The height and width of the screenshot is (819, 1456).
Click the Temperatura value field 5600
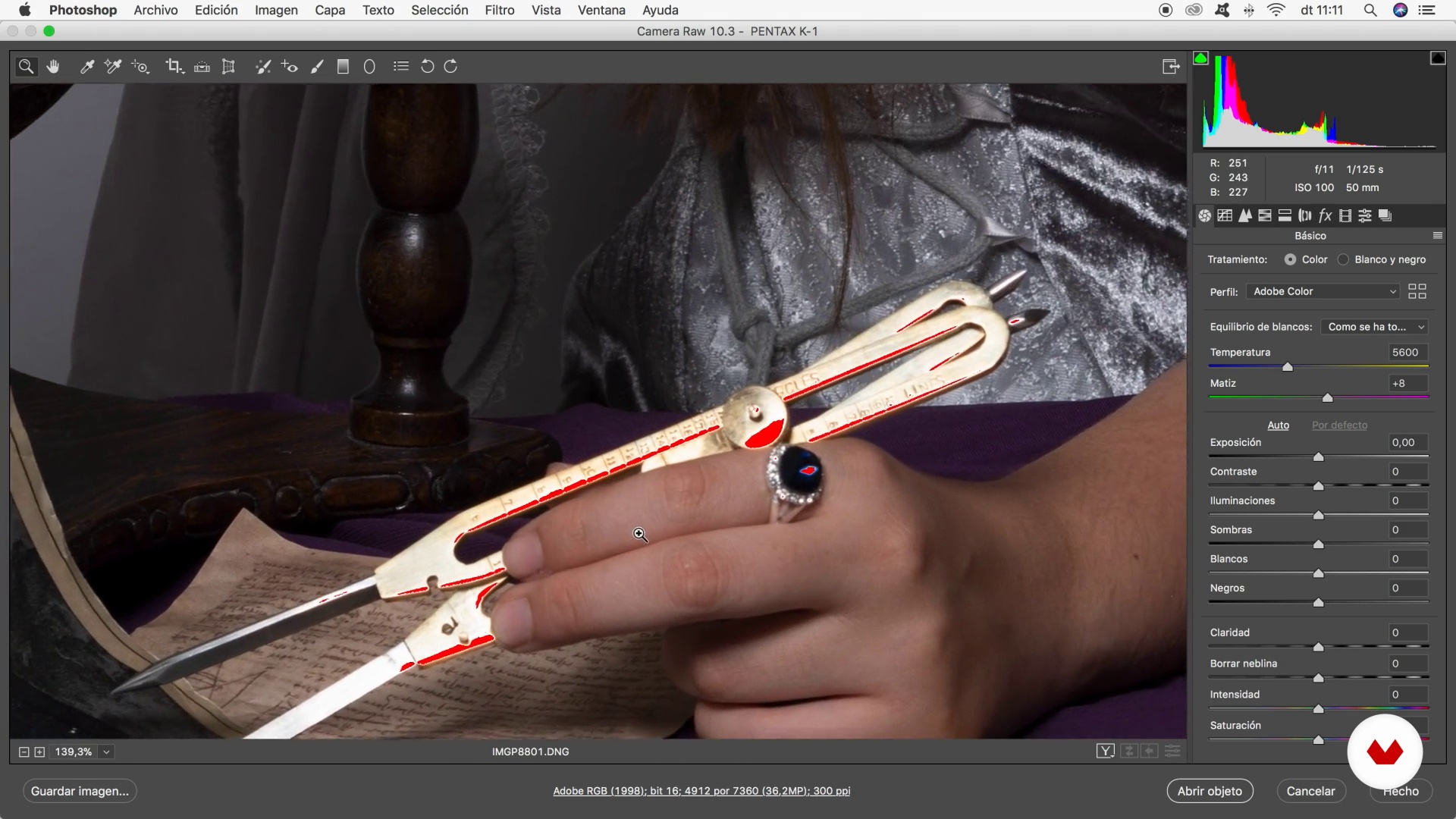[1408, 353]
